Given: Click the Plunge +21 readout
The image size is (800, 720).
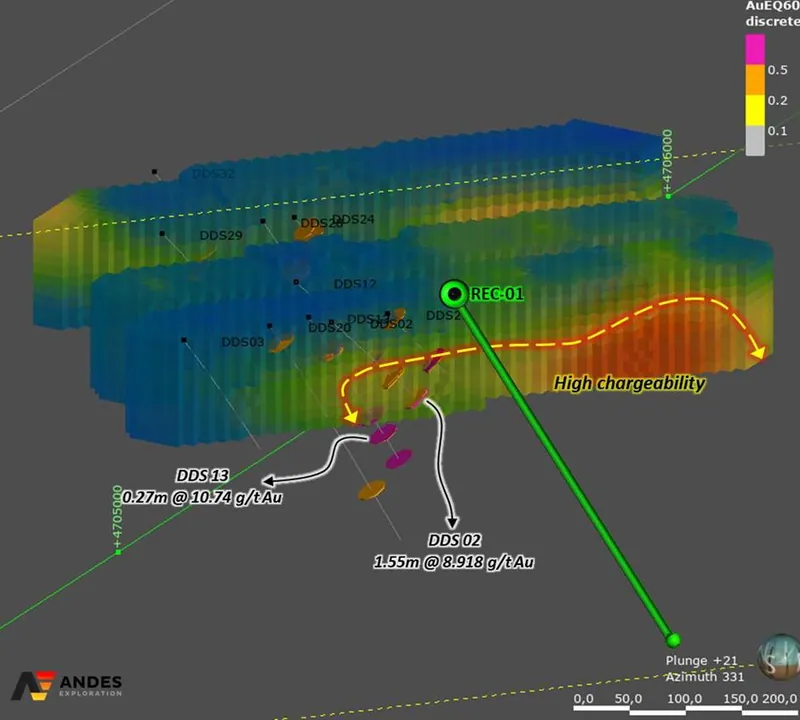Looking at the screenshot, I should [702, 661].
